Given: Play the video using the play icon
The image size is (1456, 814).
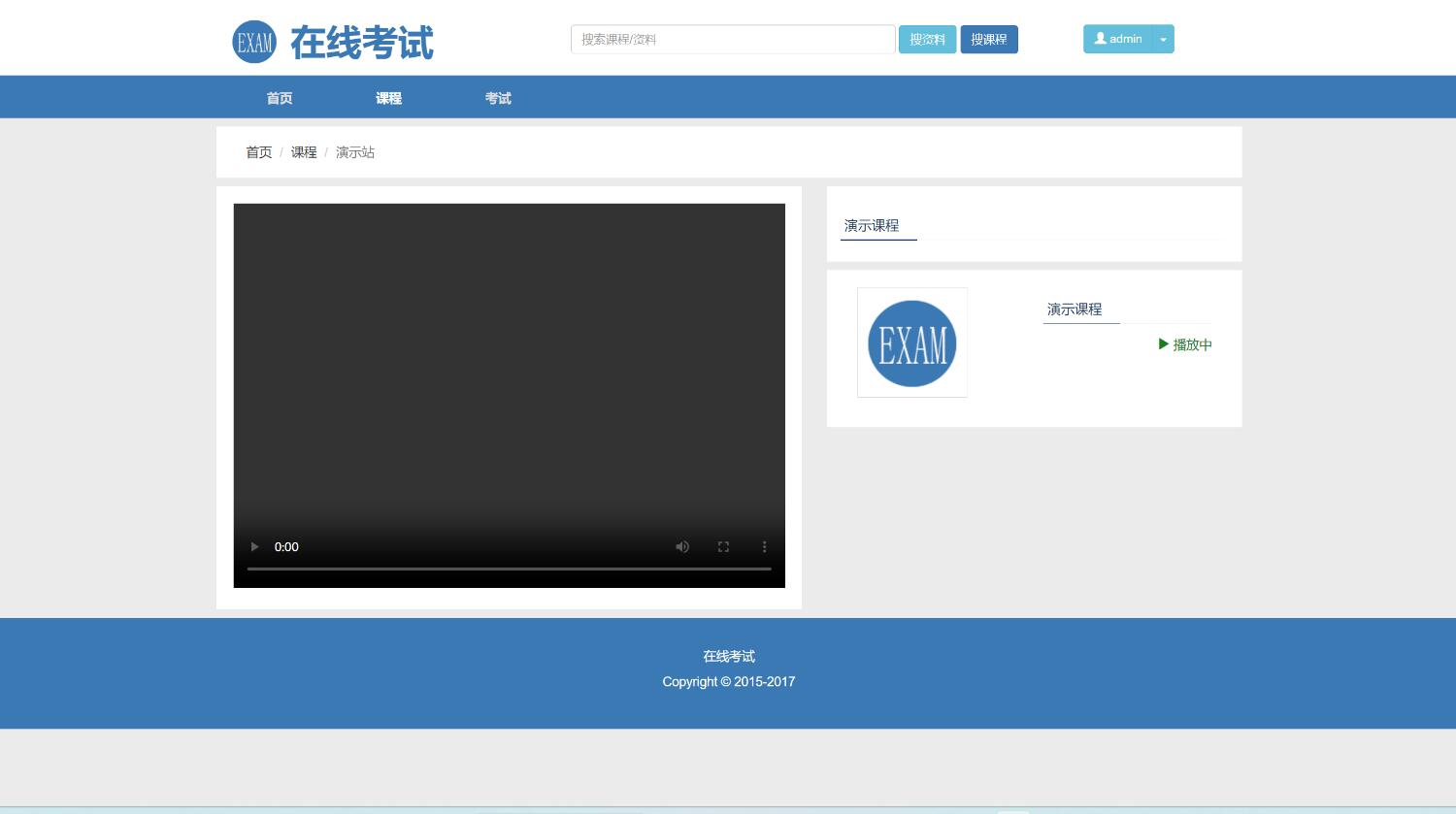Looking at the screenshot, I should point(254,547).
